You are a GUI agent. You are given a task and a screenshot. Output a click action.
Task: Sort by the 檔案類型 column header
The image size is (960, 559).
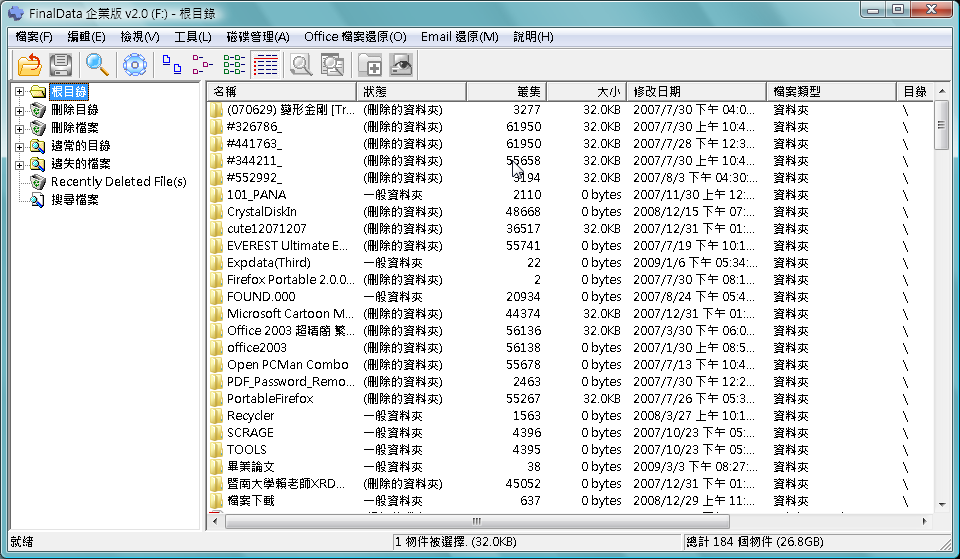tap(831, 92)
